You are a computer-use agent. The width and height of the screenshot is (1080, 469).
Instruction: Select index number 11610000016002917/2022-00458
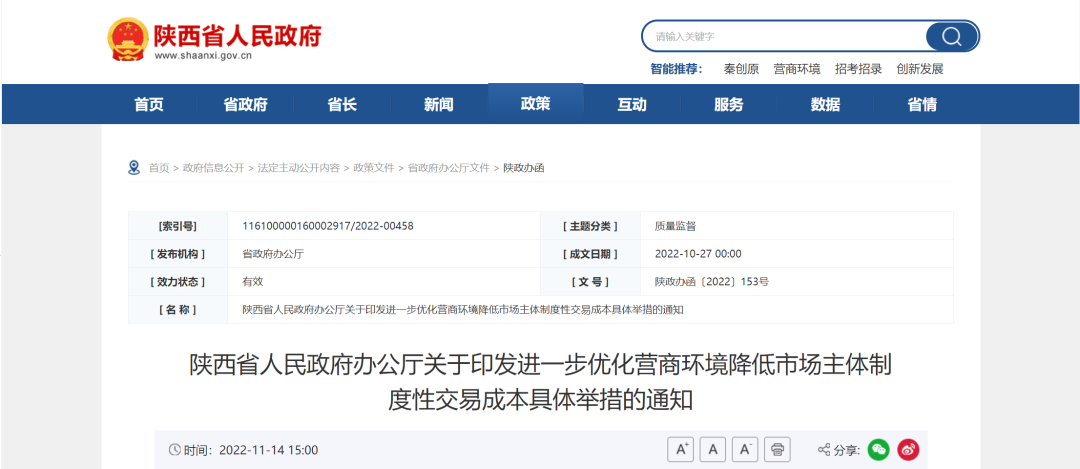coord(328,225)
